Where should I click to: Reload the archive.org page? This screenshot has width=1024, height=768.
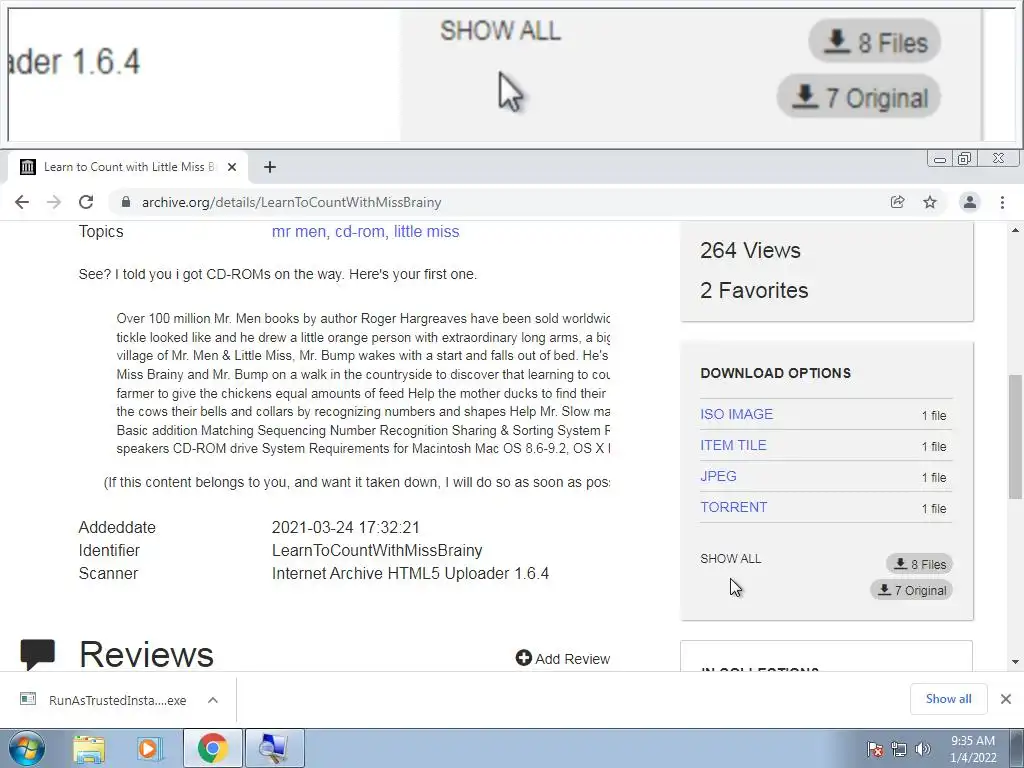[86, 202]
